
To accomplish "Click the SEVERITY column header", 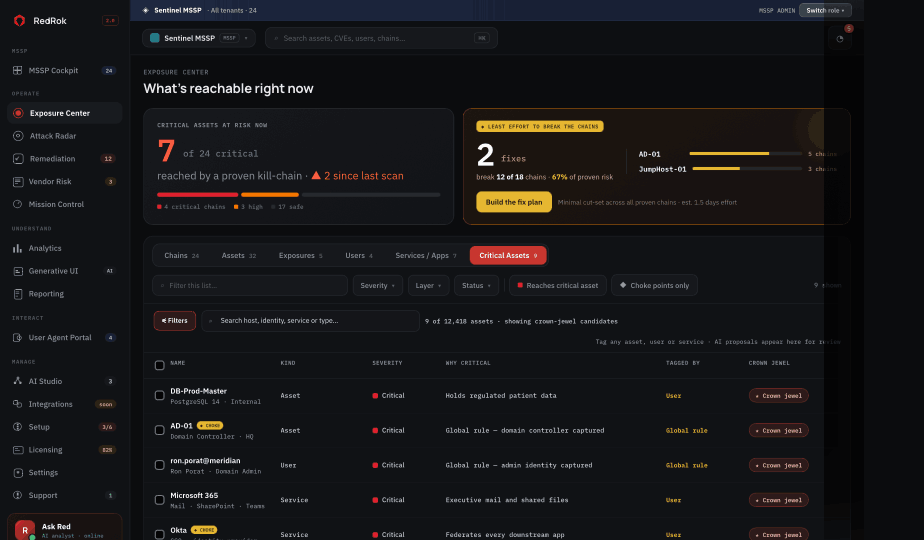I will click(387, 363).
